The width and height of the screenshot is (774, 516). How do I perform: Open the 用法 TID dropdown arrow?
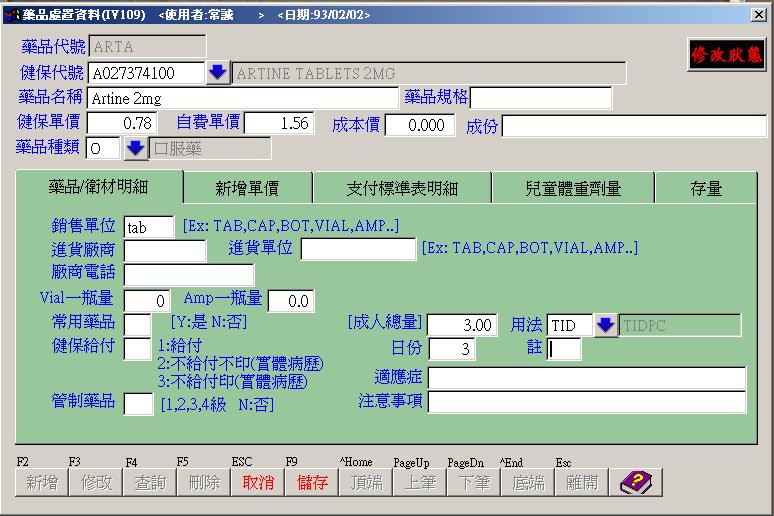[606, 325]
